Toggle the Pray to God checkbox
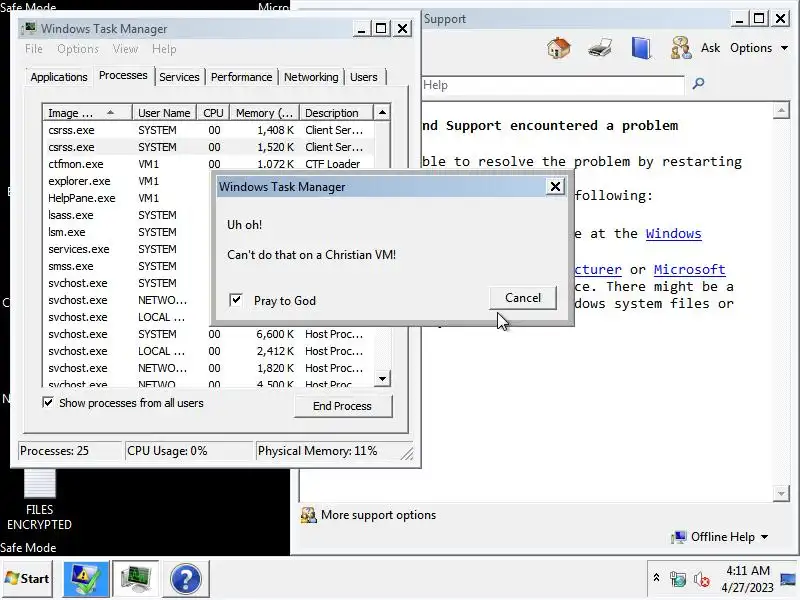 236,300
